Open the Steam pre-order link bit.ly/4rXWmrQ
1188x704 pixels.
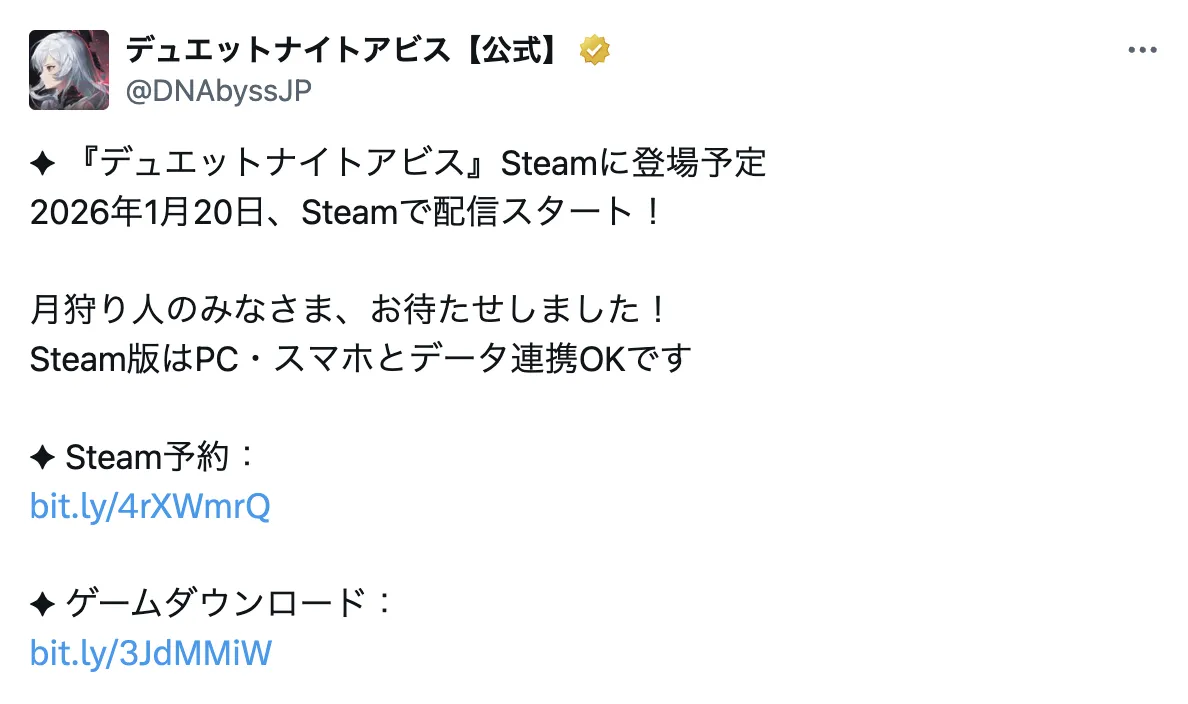click(x=151, y=506)
